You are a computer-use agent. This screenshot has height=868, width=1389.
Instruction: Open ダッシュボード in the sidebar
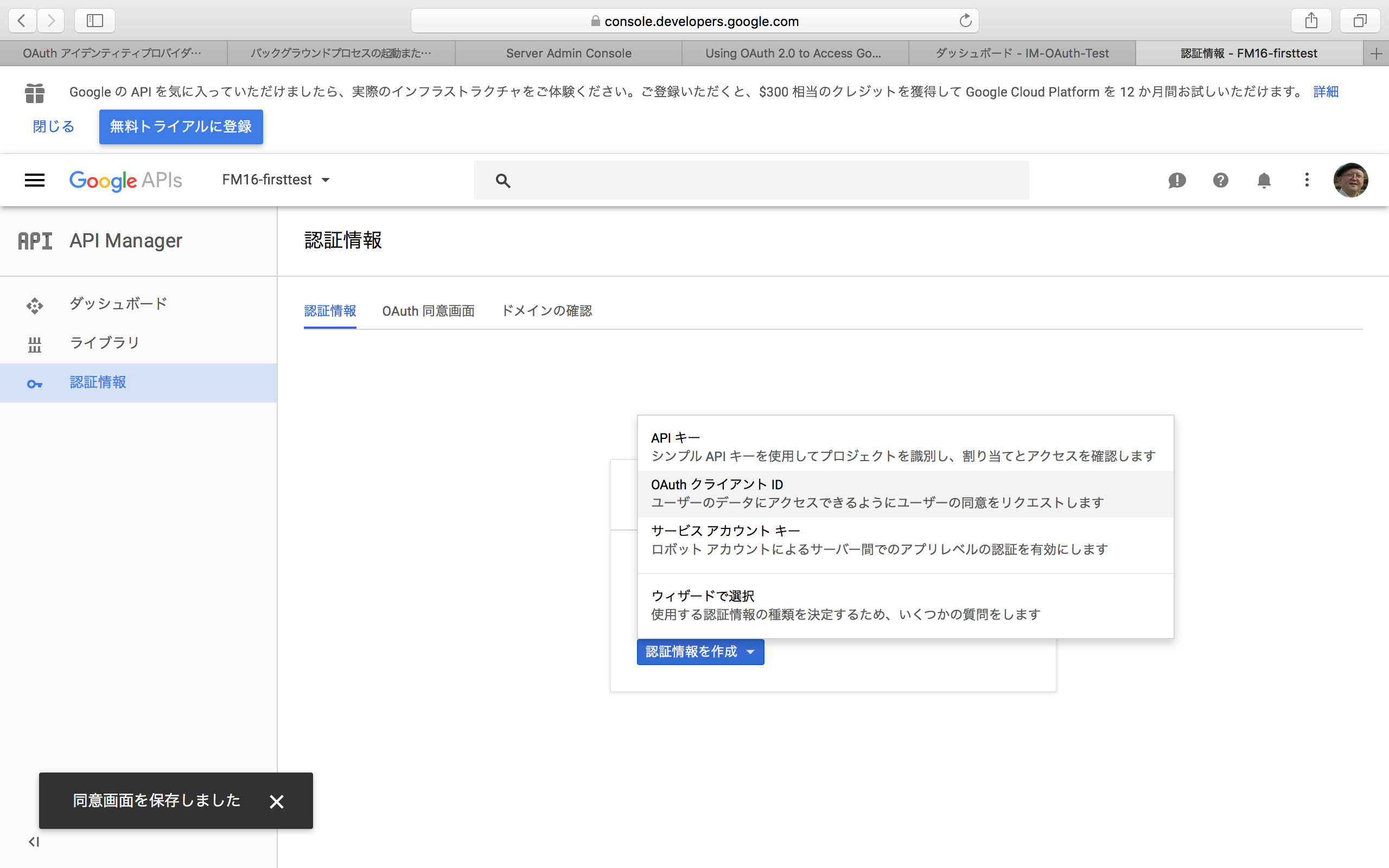[138, 304]
